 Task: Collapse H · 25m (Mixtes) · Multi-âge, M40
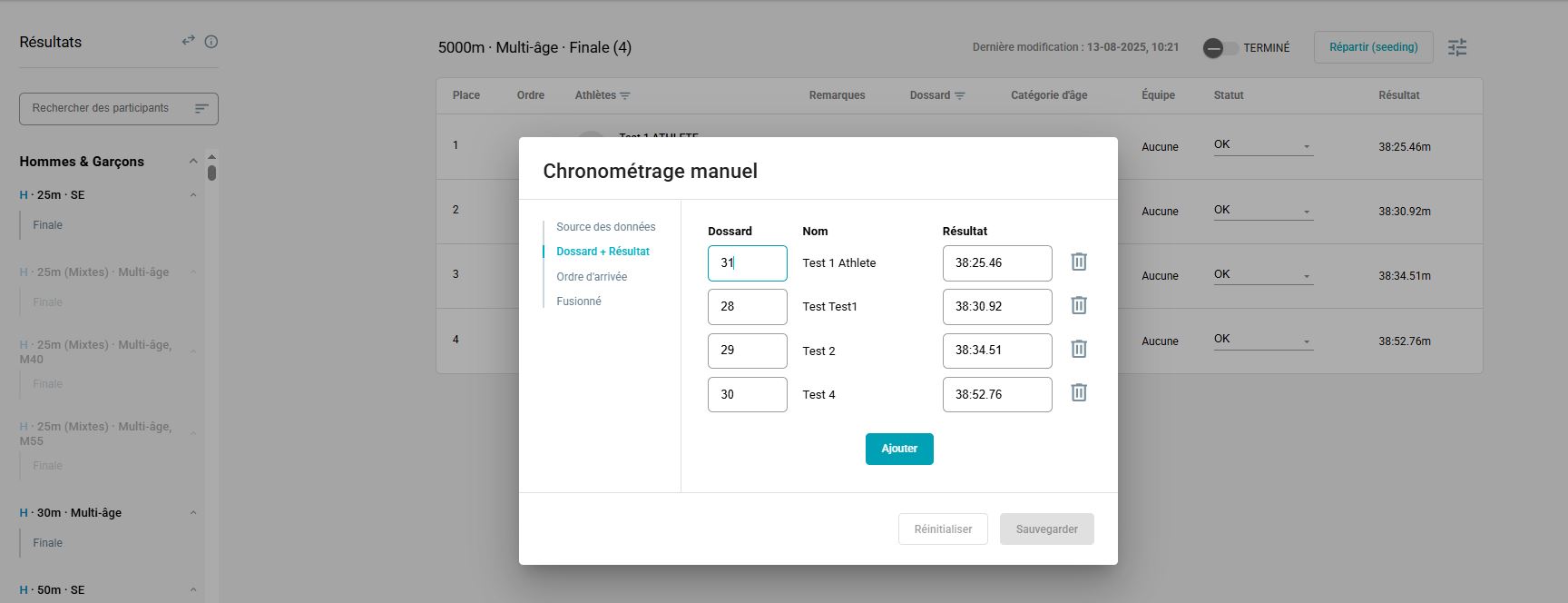point(192,352)
